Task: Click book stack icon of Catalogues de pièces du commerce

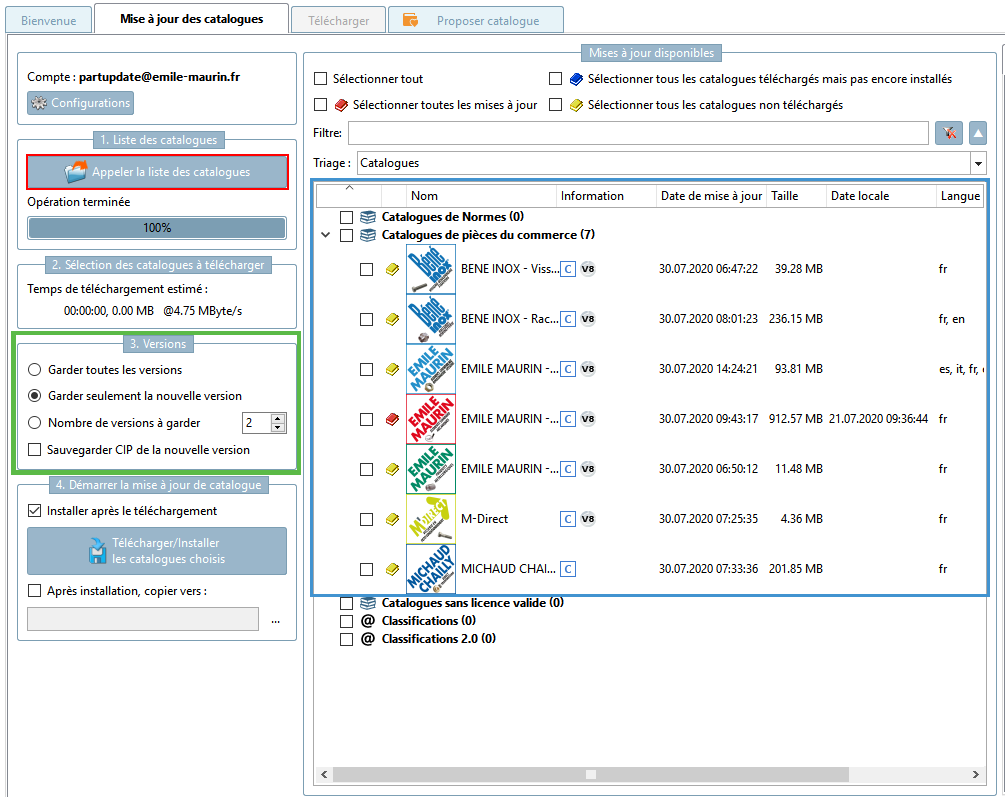Action: coord(368,235)
